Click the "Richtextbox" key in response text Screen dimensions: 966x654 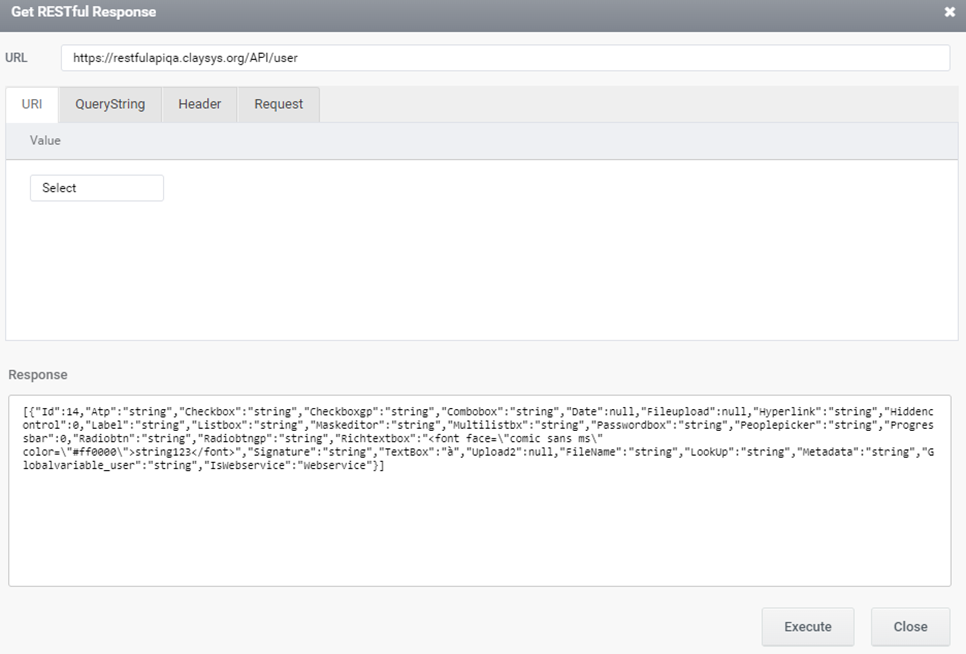click(x=376, y=438)
